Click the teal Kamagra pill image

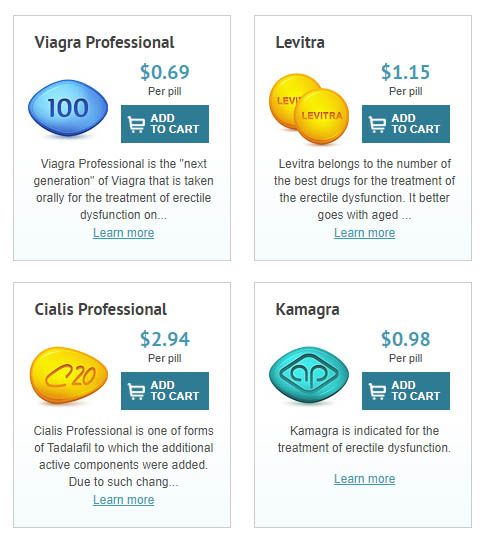click(309, 374)
